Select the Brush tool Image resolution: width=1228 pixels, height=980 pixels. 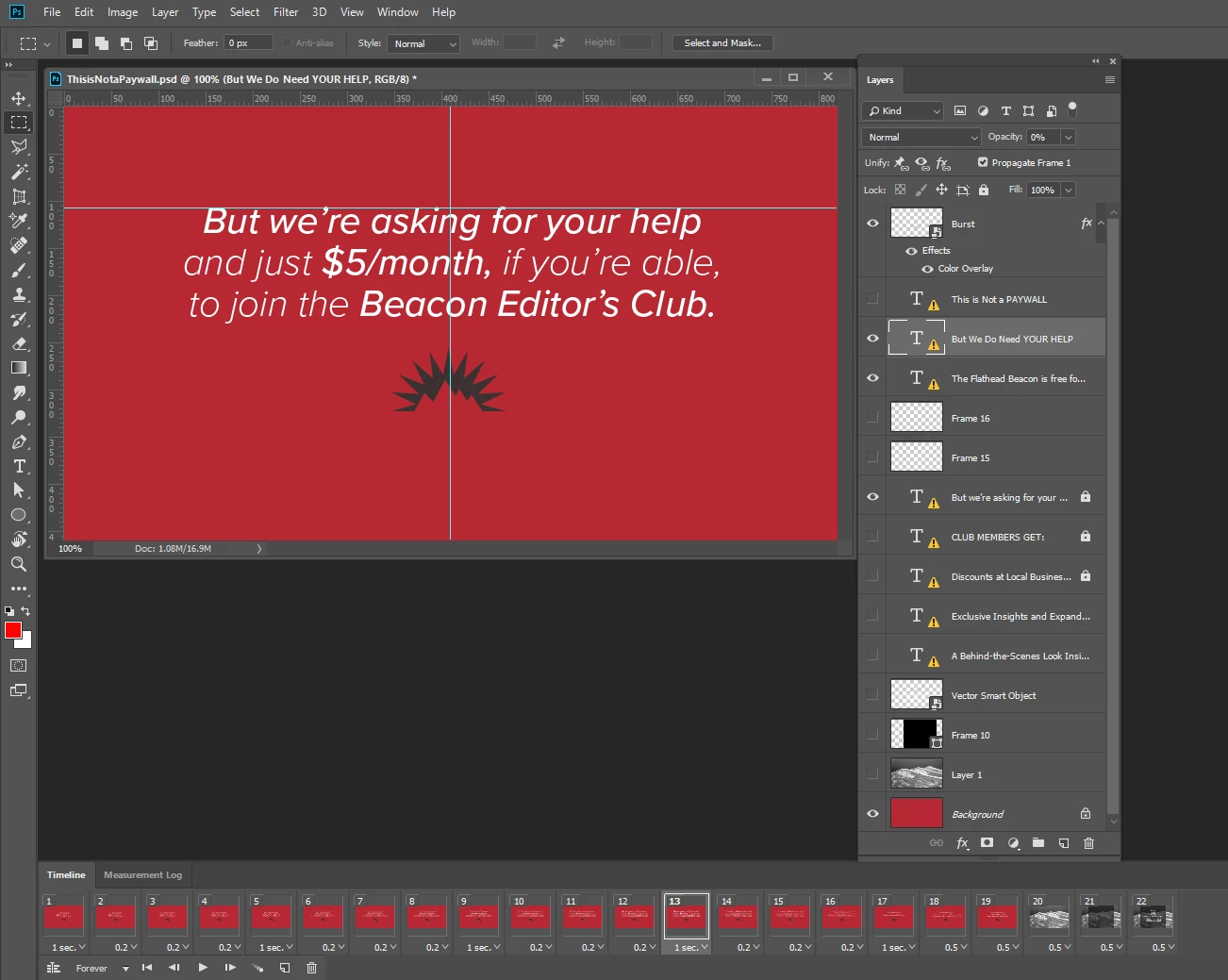click(19, 270)
